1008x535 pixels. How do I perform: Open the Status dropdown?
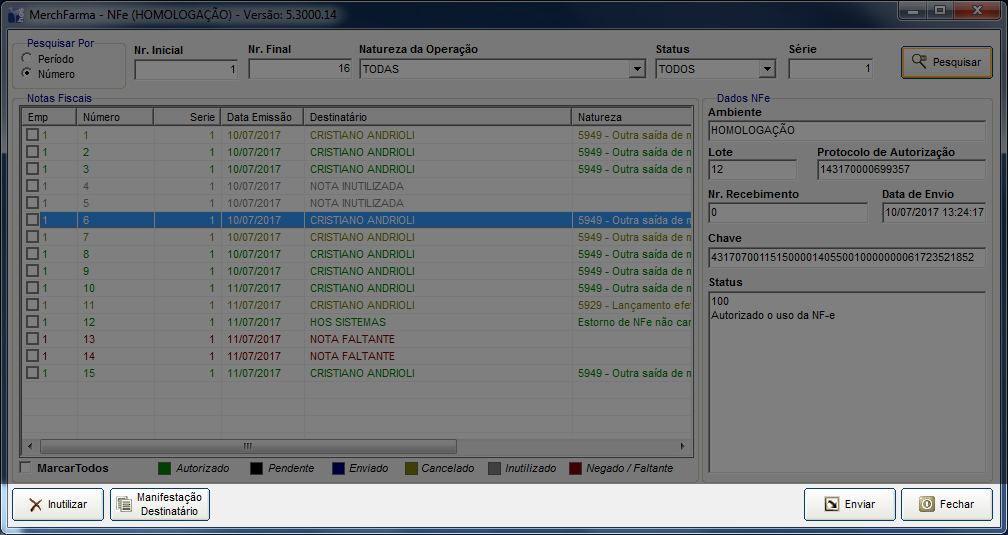[x=767, y=70]
